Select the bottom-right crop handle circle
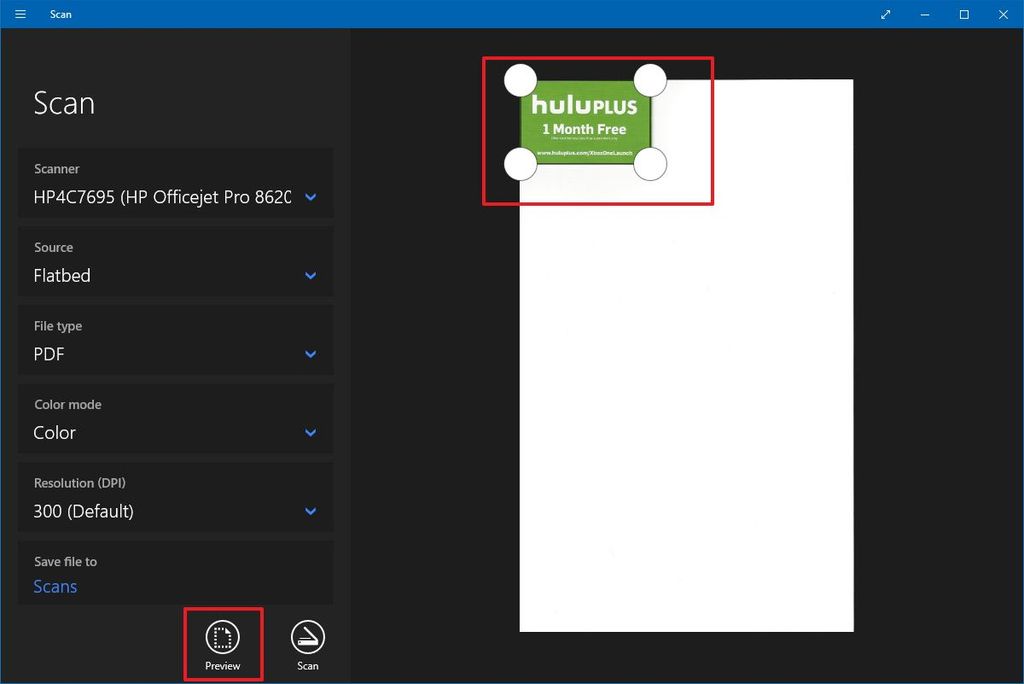 tap(650, 166)
